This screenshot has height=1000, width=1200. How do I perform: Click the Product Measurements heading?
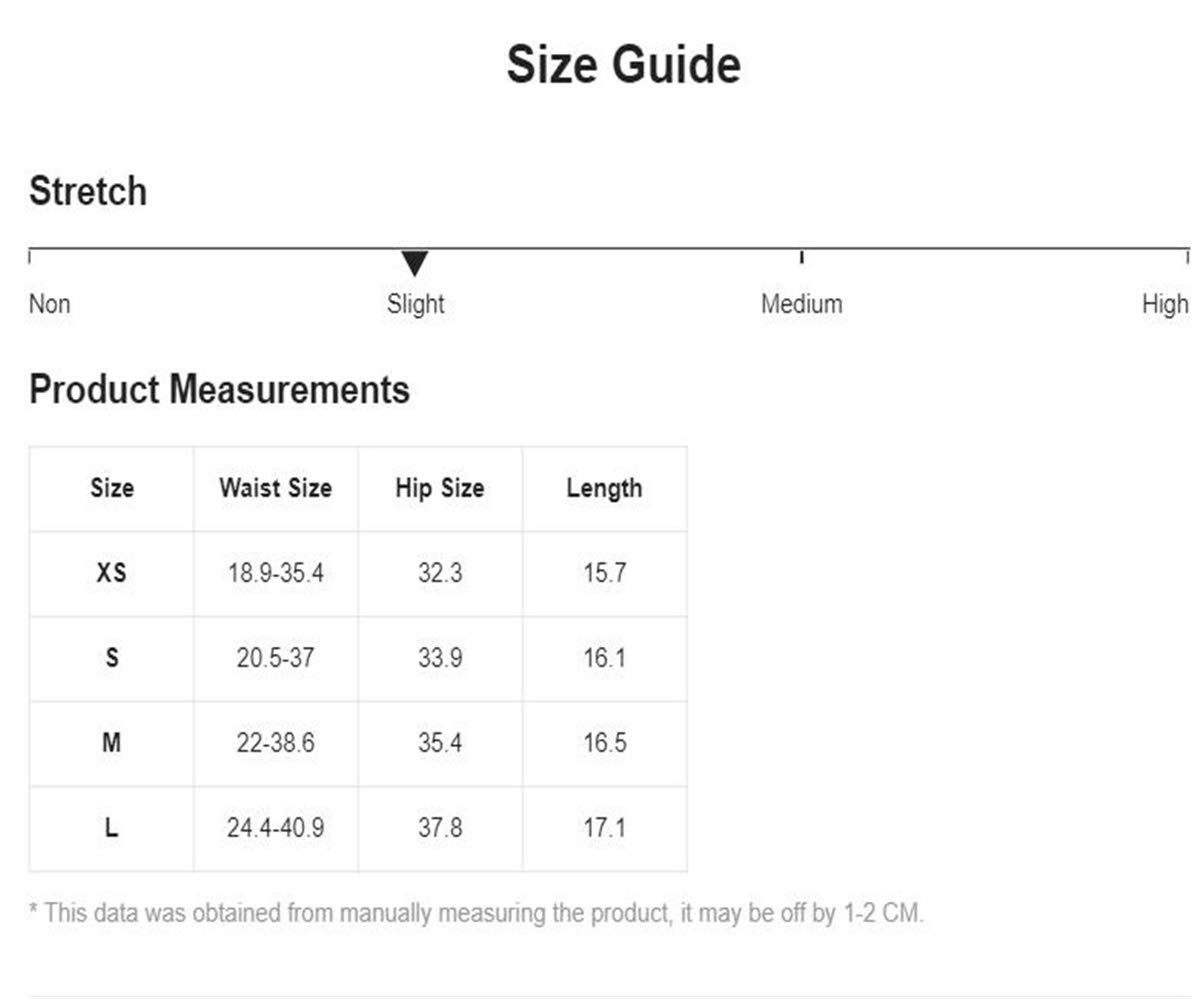pos(219,389)
